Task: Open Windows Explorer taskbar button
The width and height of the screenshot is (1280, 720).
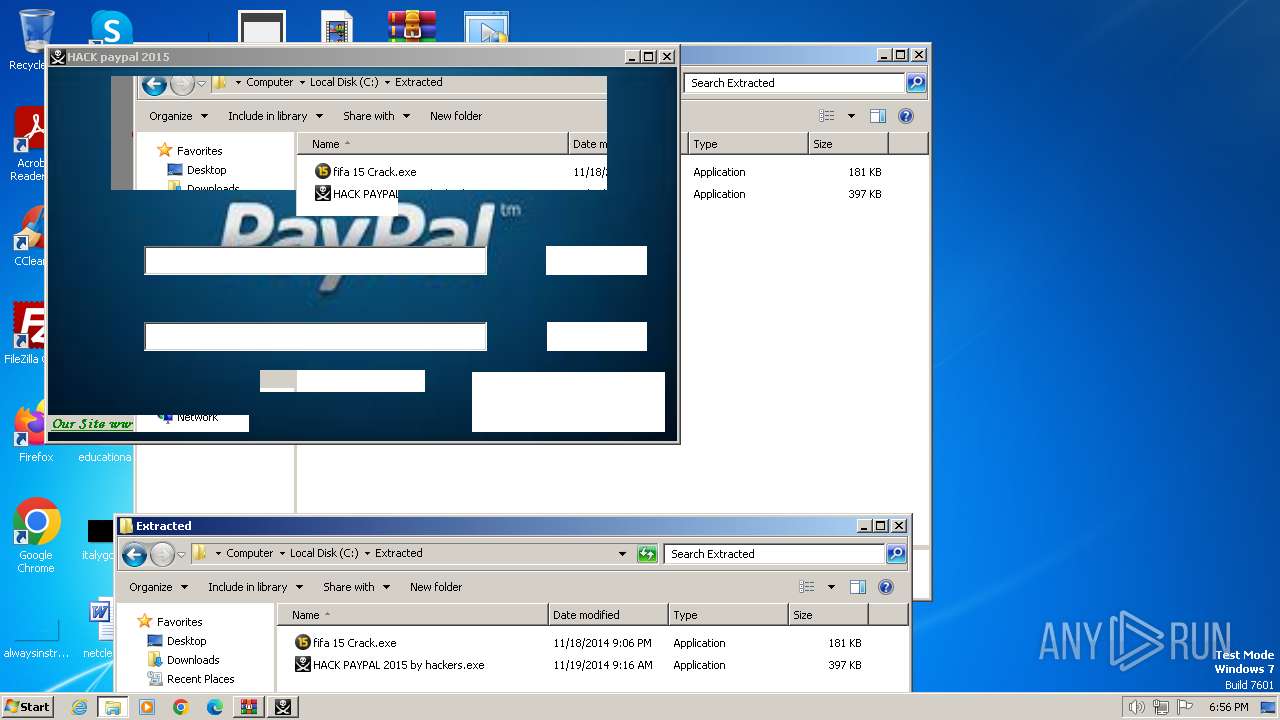Action: [x=113, y=707]
